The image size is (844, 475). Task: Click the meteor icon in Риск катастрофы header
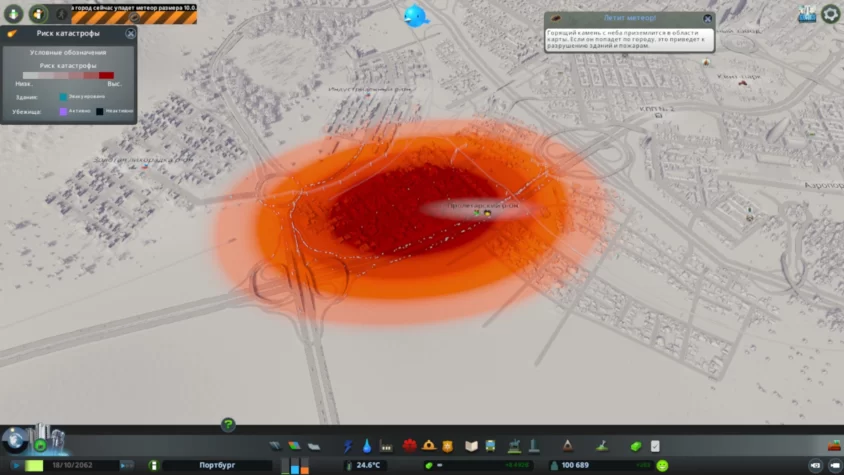click(12, 33)
